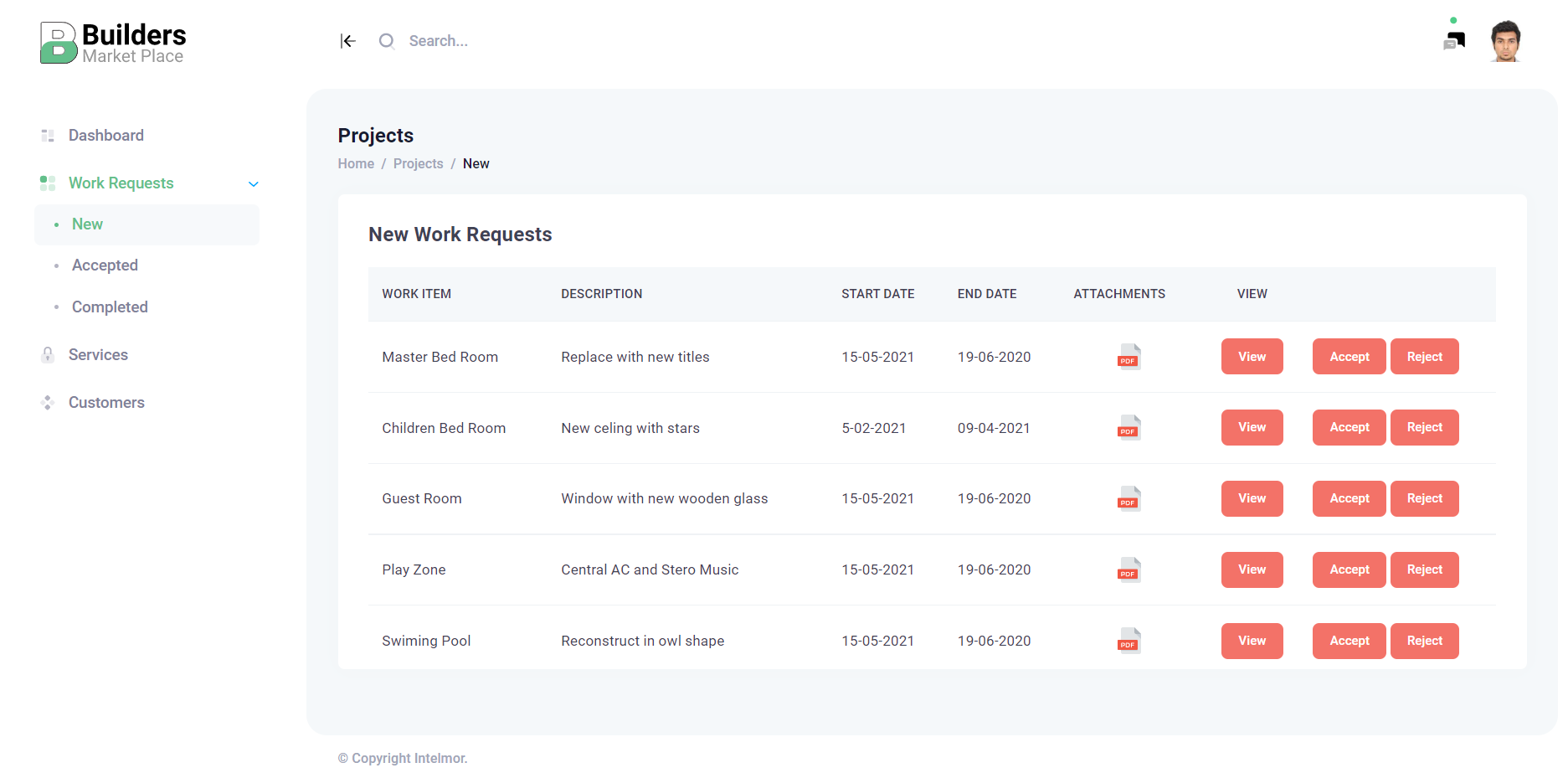Reject the Guest Room request
This screenshot has width=1568, height=773.
tap(1424, 499)
